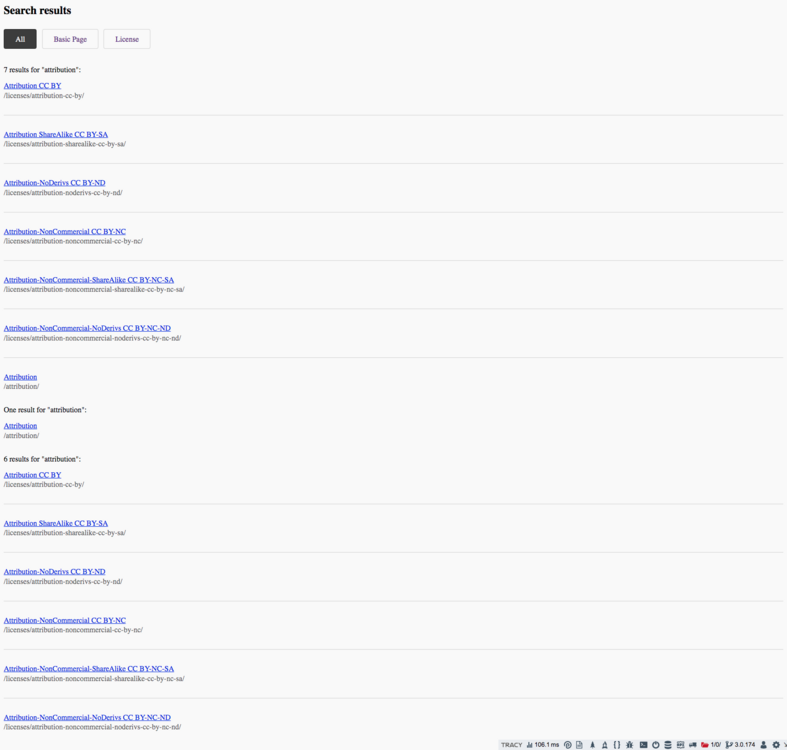The image size is (787, 750).
Task: Open the user silhouette icon in Tracy bar
Action: click(x=763, y=745)
